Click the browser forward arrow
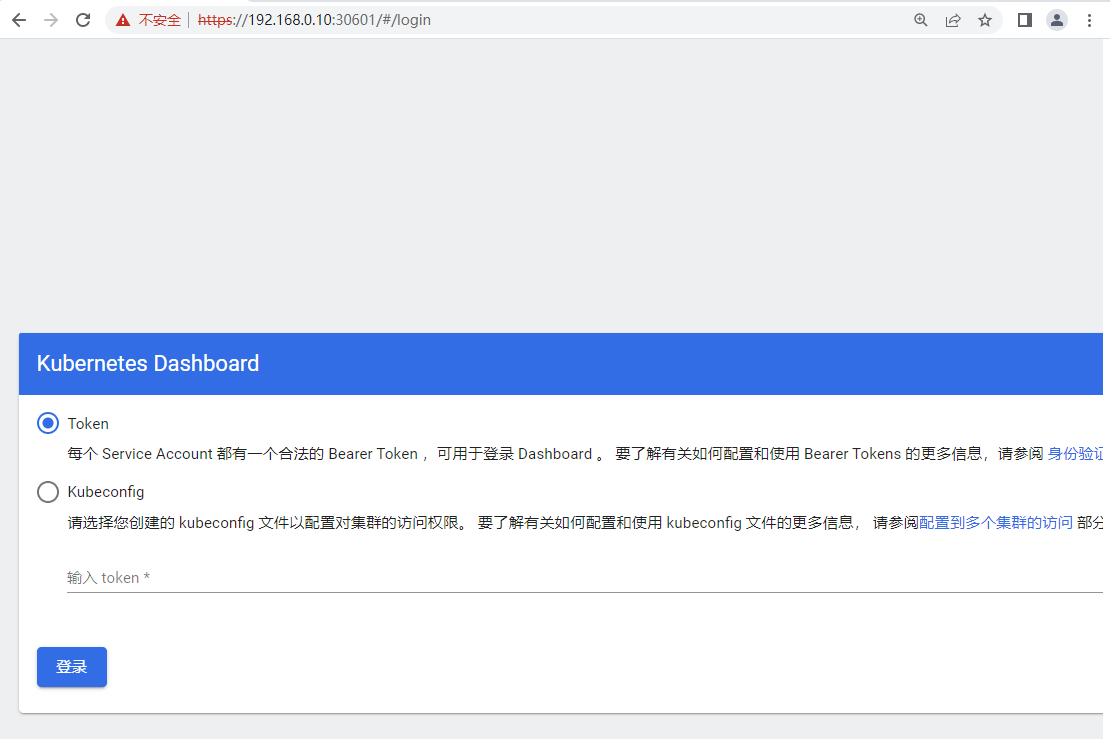The height and width of the screenshot is (739, 1110). [x=51, y=20]
